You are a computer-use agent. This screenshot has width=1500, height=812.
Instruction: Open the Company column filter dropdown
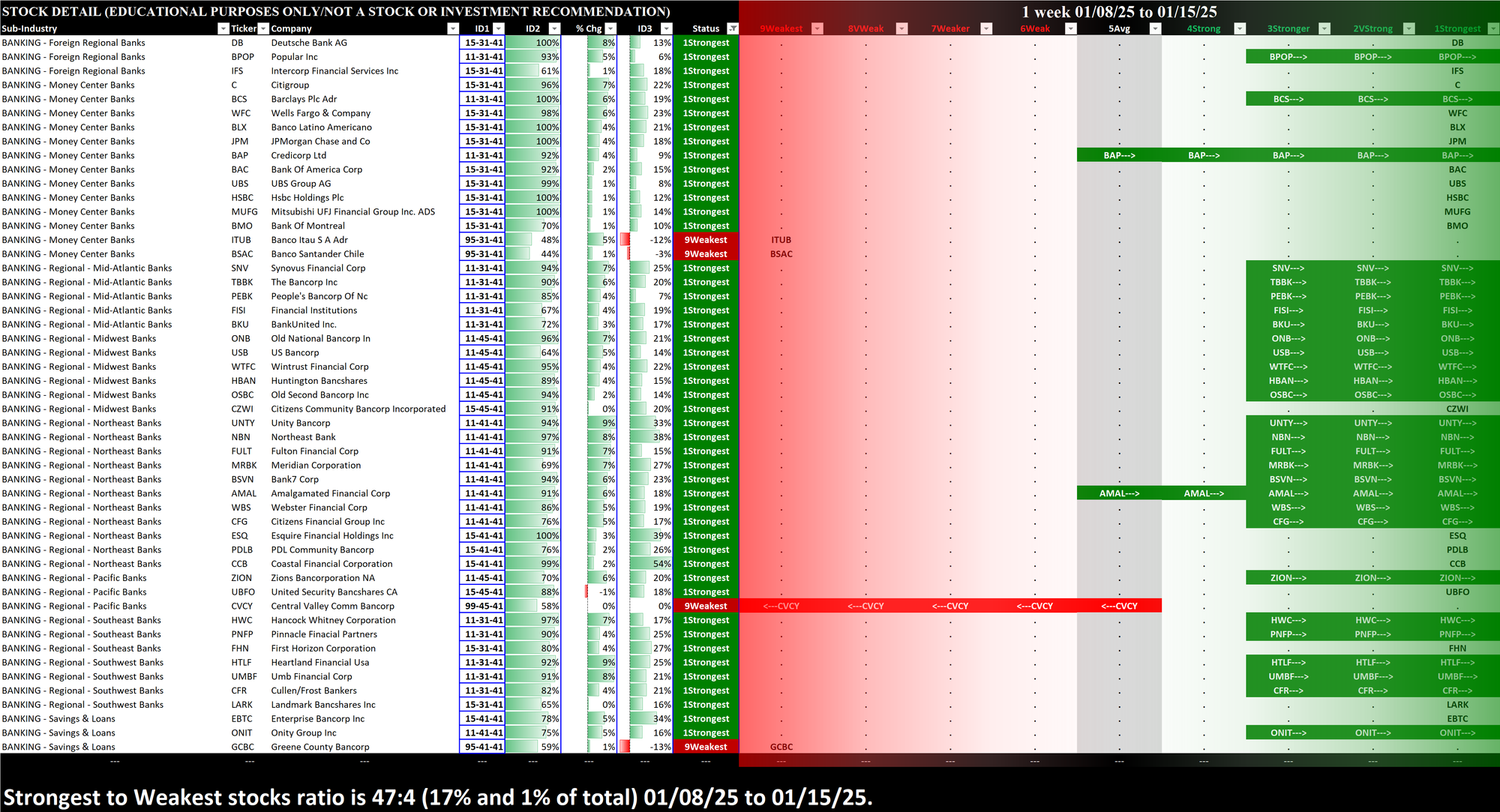pos(452,28)
